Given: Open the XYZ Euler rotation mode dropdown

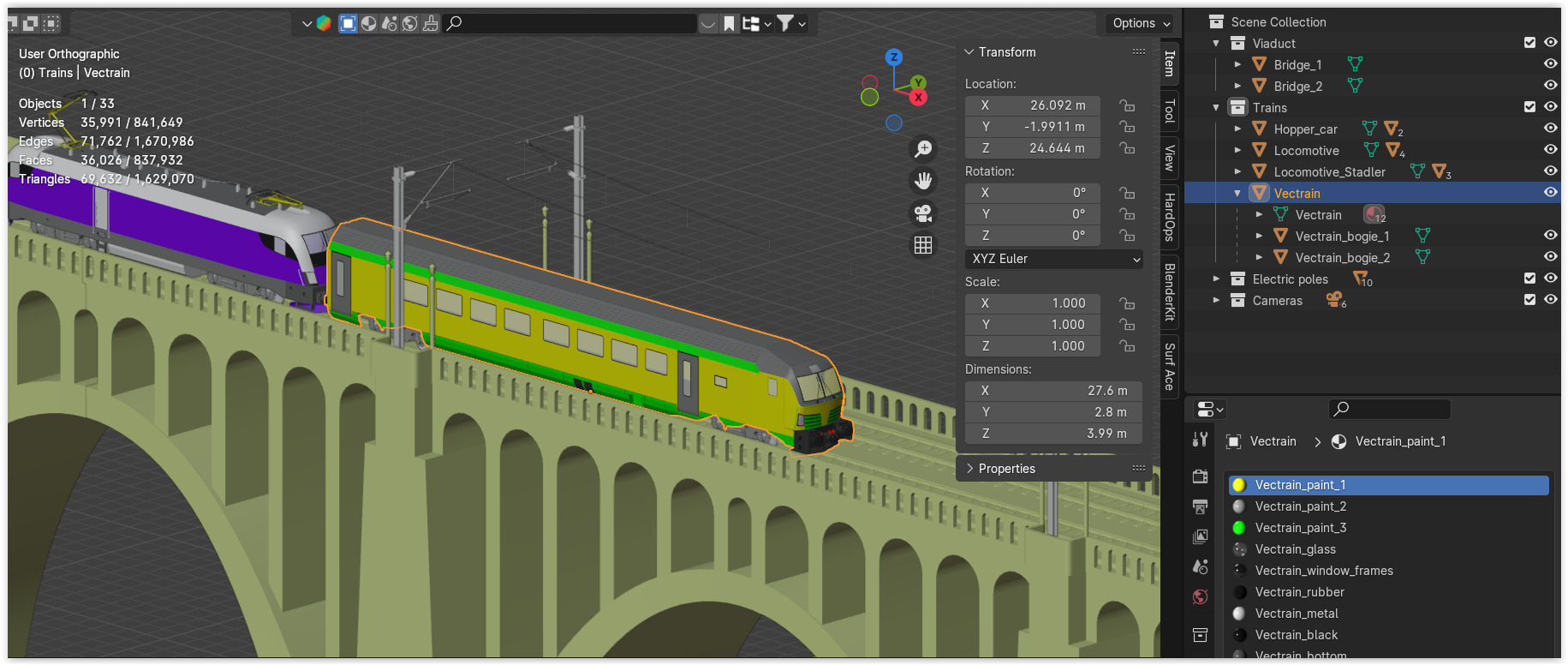Looking at the screenshot, I should (1054, 259).
